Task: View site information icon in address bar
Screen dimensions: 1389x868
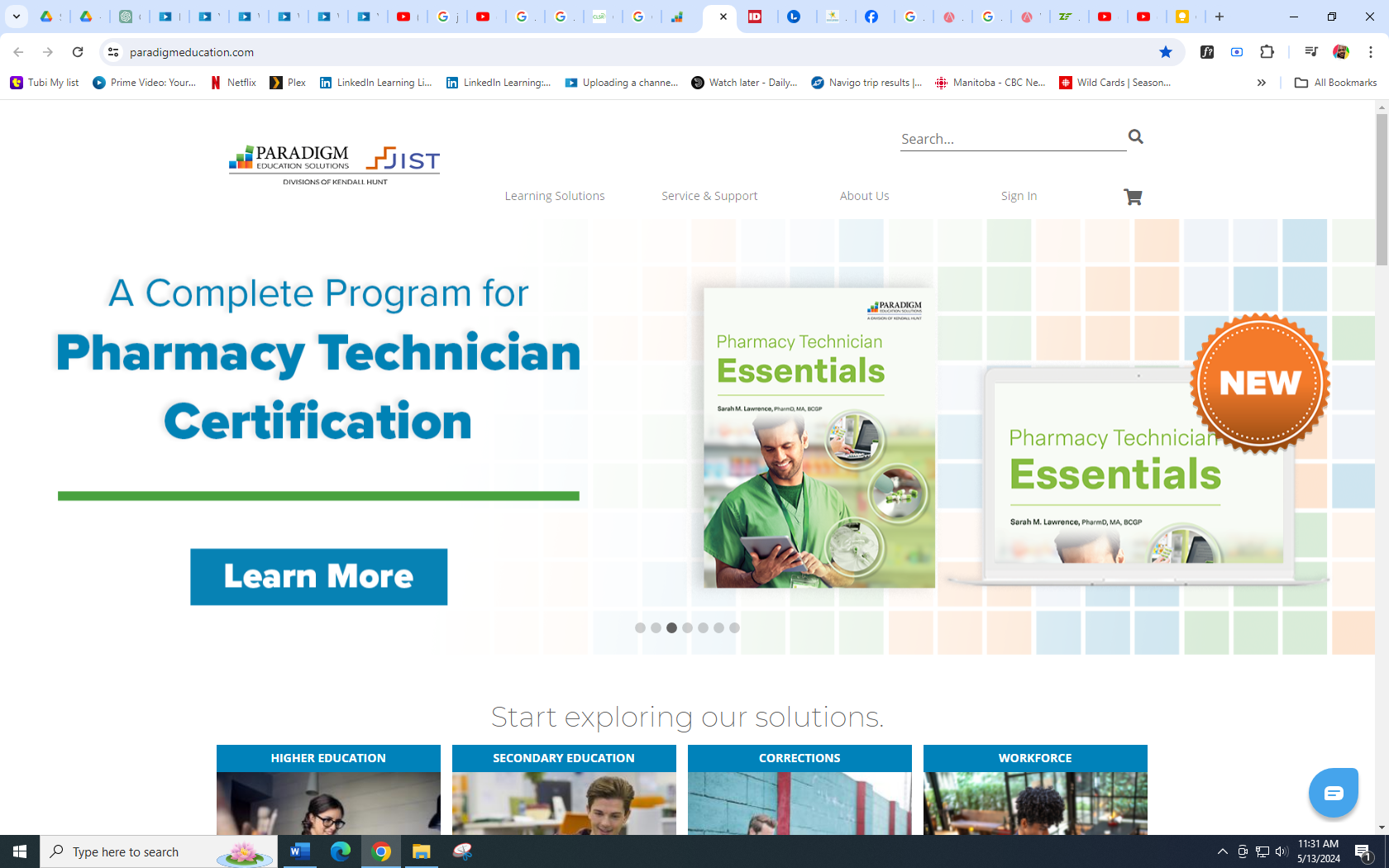Action: click(x=113, y=52)
